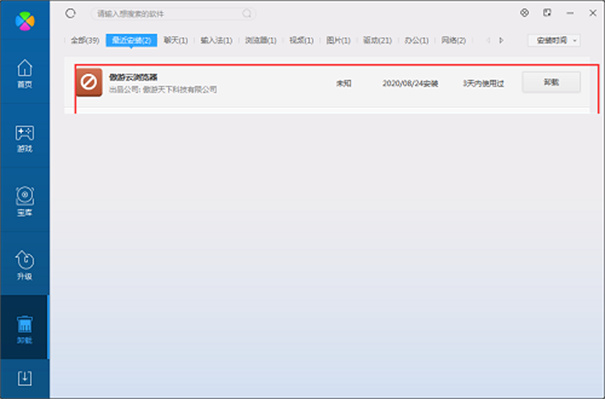Switch to the 办公(1) tab
The height and width of the screenshot is (399, 605).
416,40
